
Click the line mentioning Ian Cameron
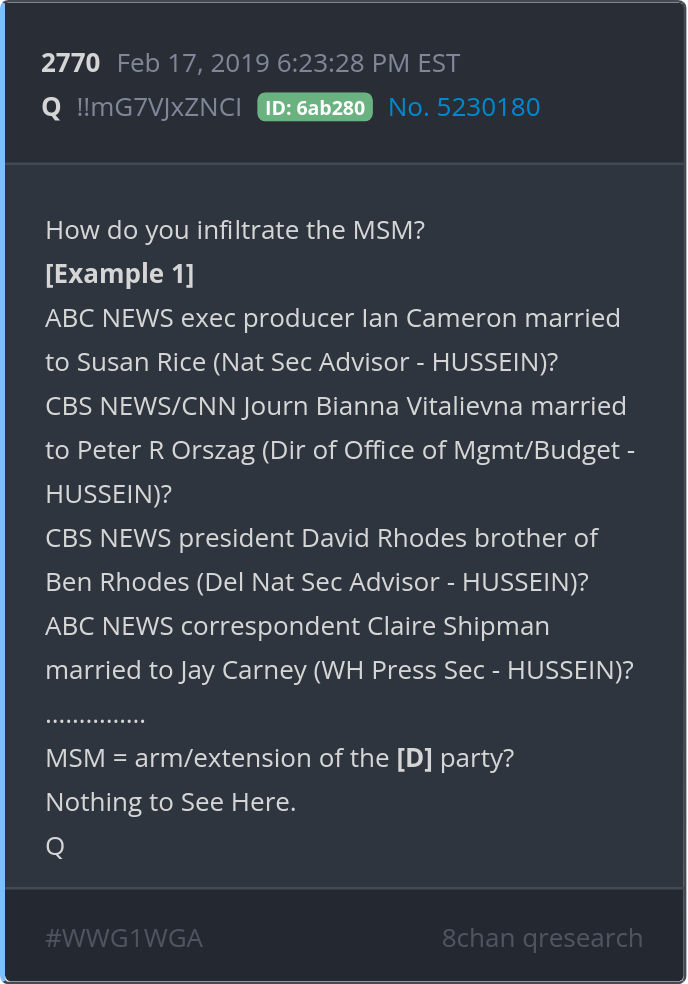pyautogui.click(x=333, y=318)
